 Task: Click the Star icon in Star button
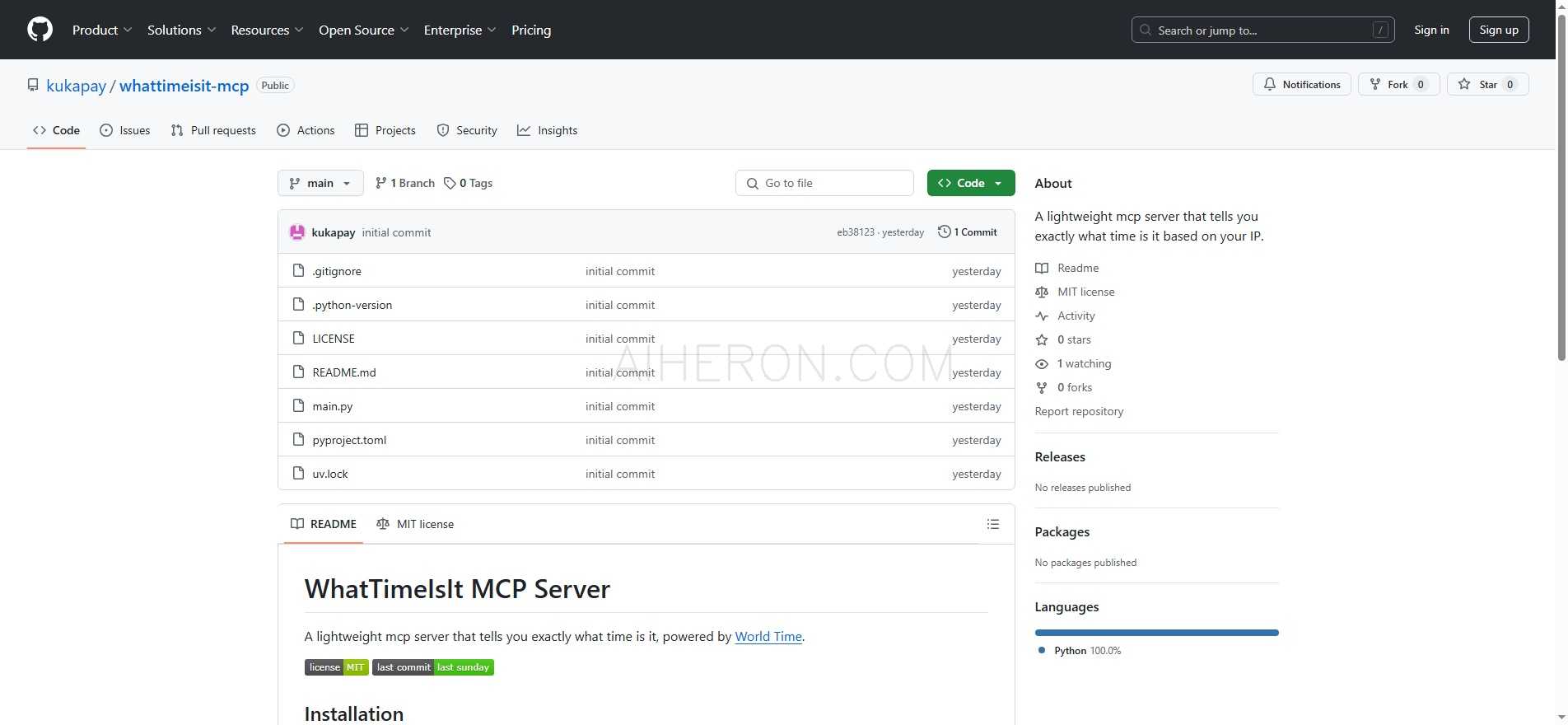tap(1464, 84)
